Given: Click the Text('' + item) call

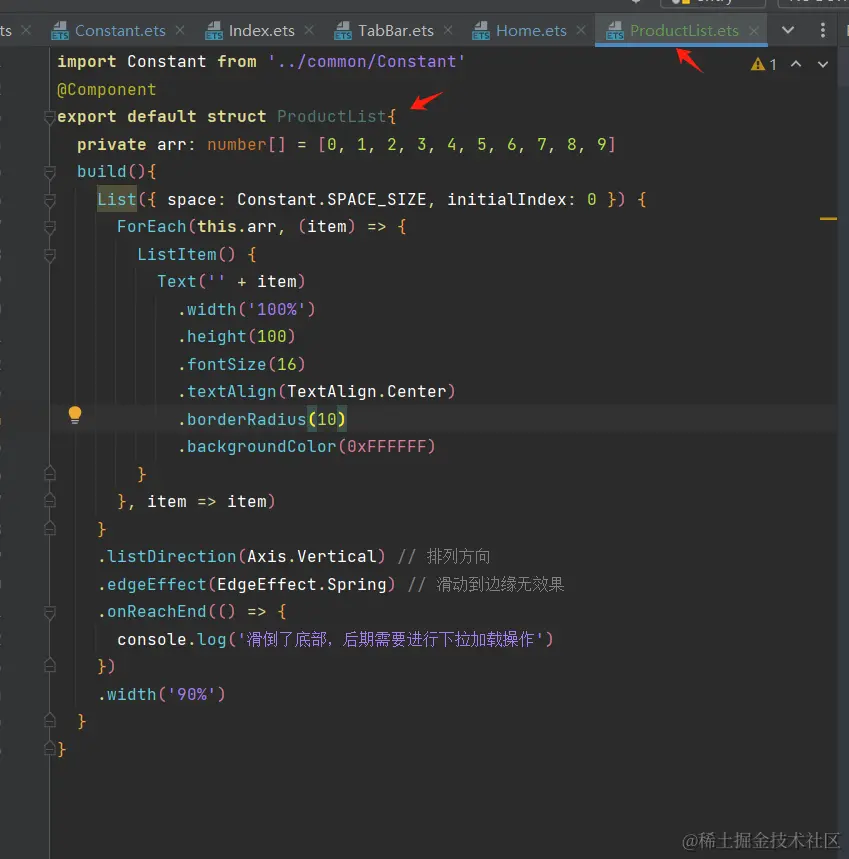Looking at the screenshot, I should (x=231, y=282).
